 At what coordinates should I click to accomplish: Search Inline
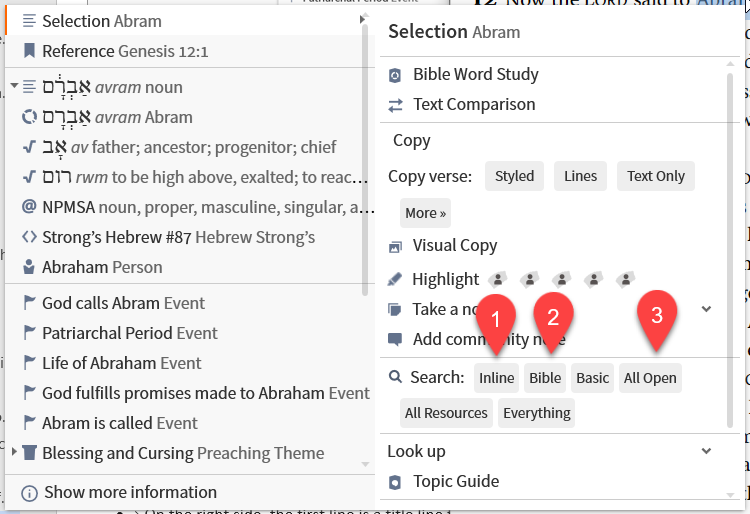496,378
